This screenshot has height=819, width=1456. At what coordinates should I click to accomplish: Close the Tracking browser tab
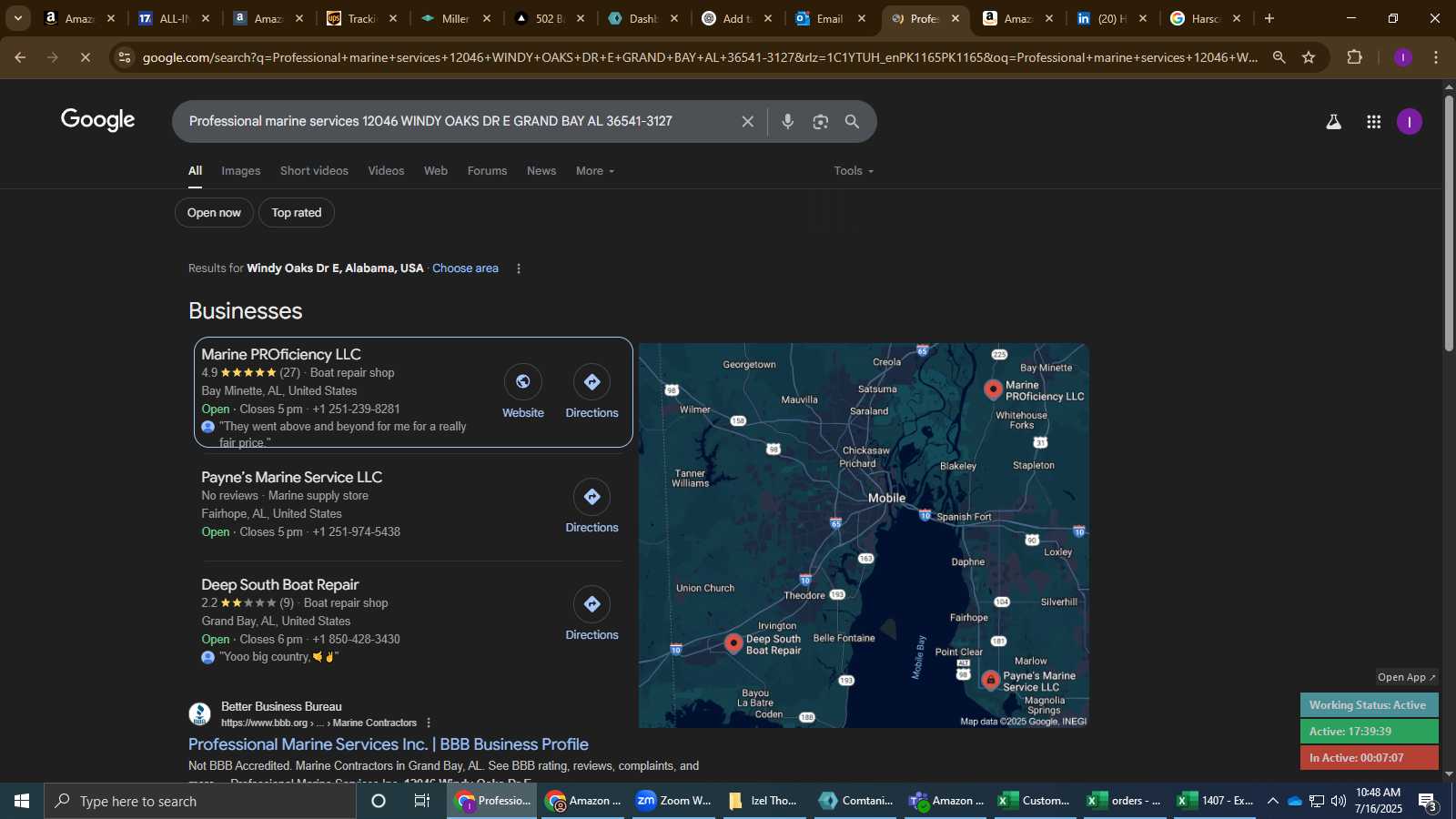pyautogui.click(x=393, y=18)
